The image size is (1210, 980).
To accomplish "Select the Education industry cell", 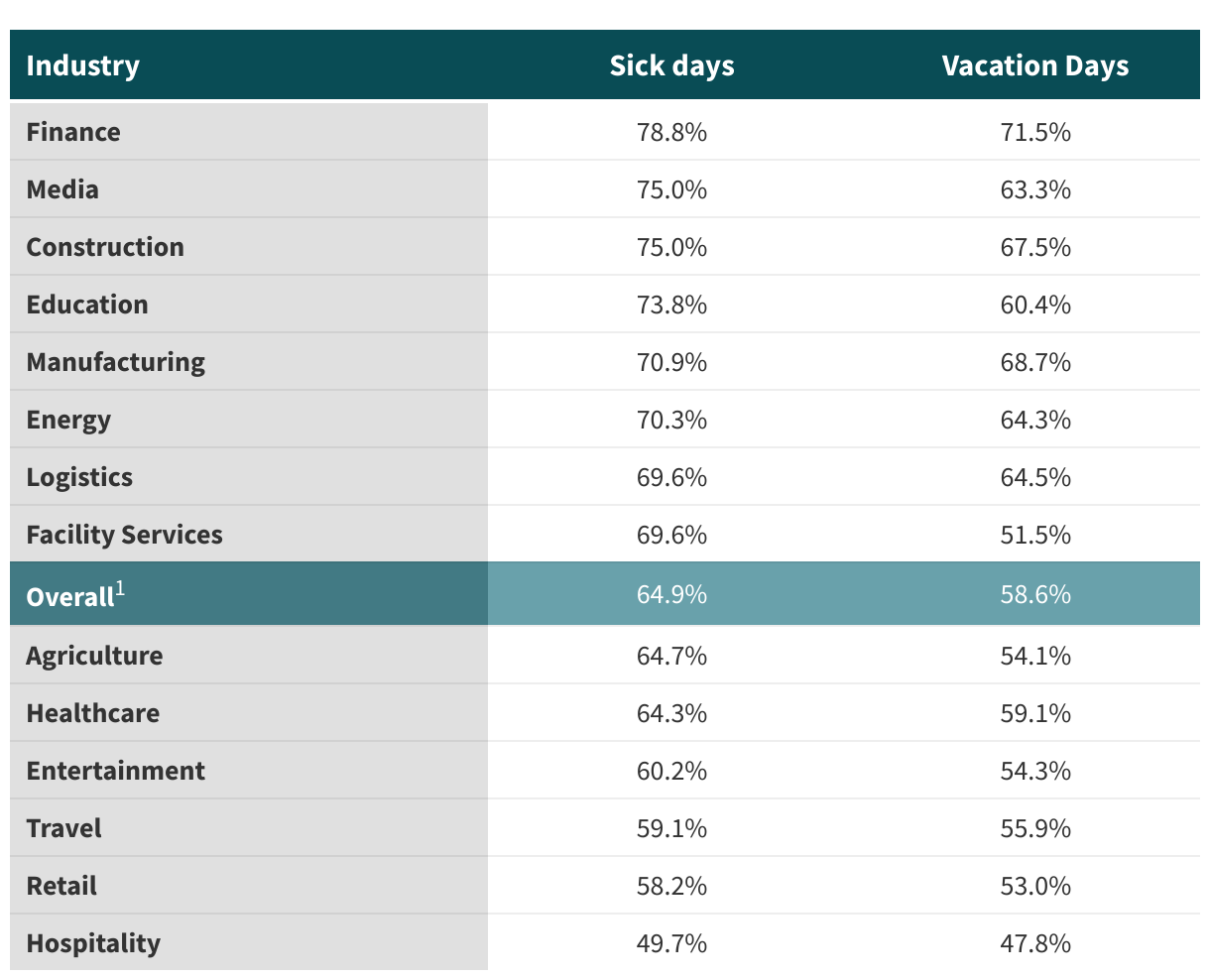I will 87,305.
